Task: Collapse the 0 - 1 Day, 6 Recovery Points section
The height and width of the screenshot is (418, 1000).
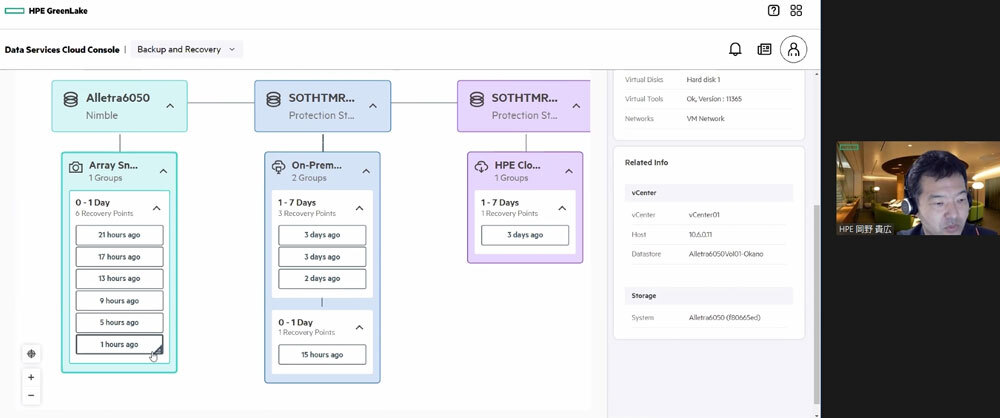Action: click(x=156, y=208)
